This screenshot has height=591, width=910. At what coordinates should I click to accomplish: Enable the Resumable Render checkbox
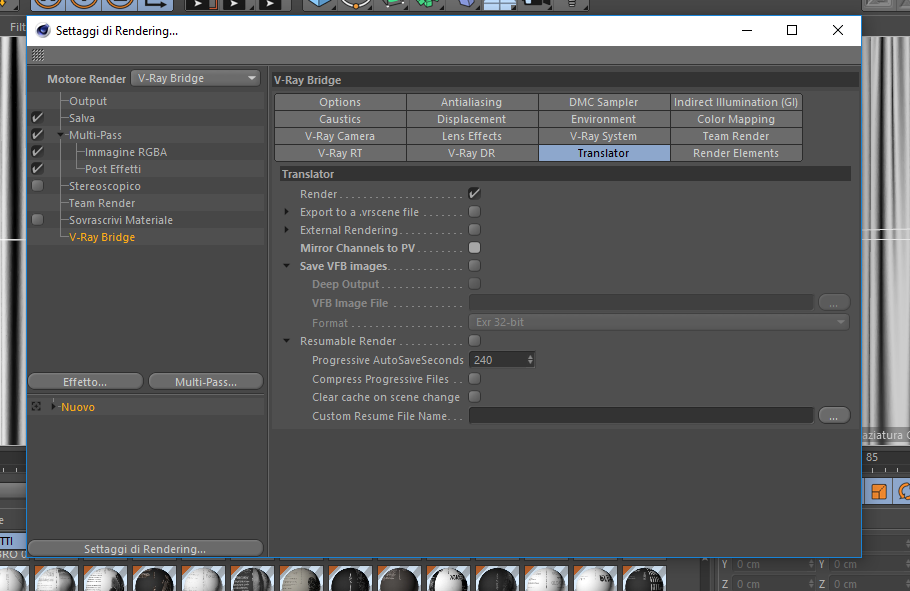[x=474, y=340]
